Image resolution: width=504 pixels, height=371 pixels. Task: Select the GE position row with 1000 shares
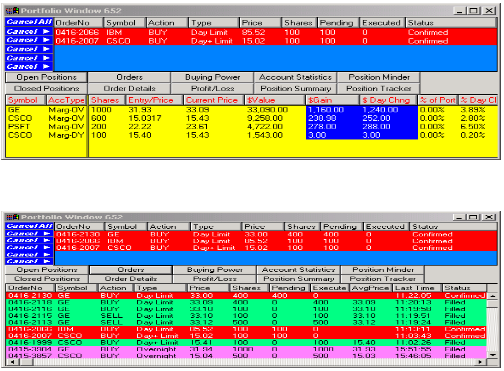(252, 110)
